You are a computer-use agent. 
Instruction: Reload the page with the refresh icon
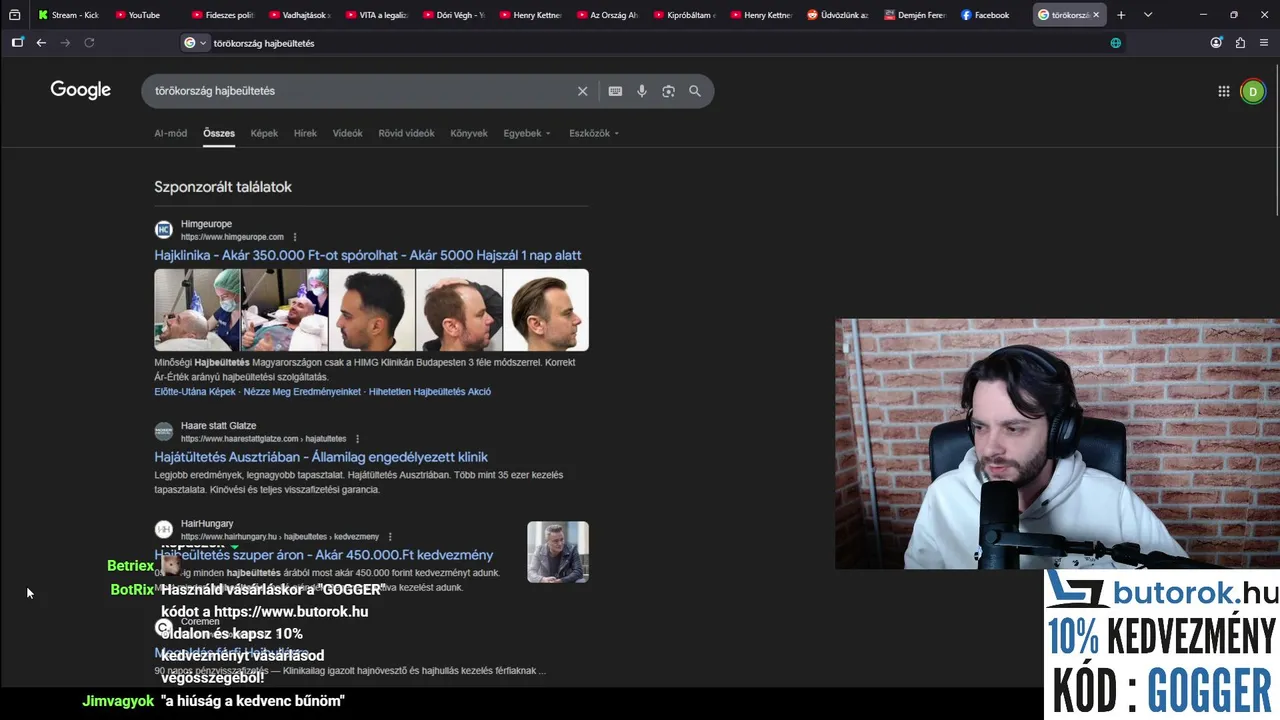[x=89, y=43]
